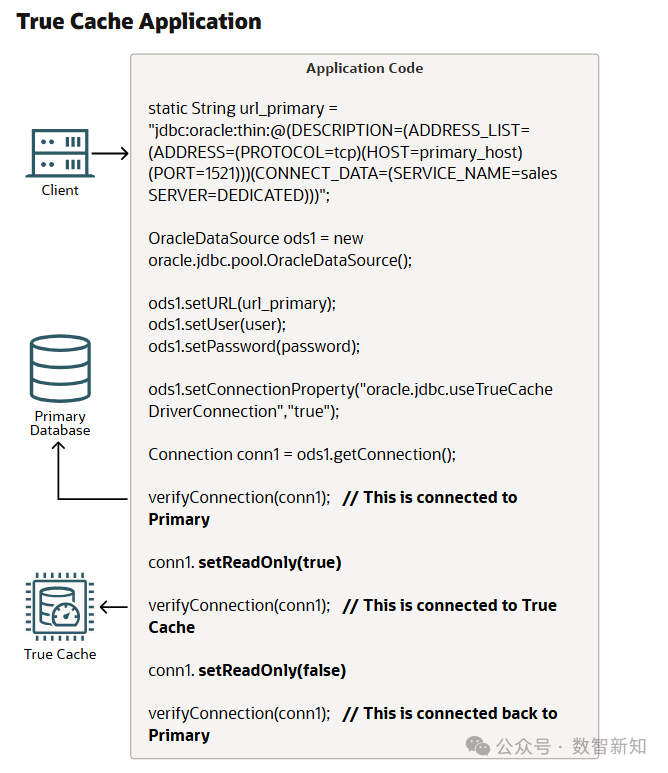Click the static String url_primary declaration
The width and height of the screenshot is (668, 773).
point(243,108)
